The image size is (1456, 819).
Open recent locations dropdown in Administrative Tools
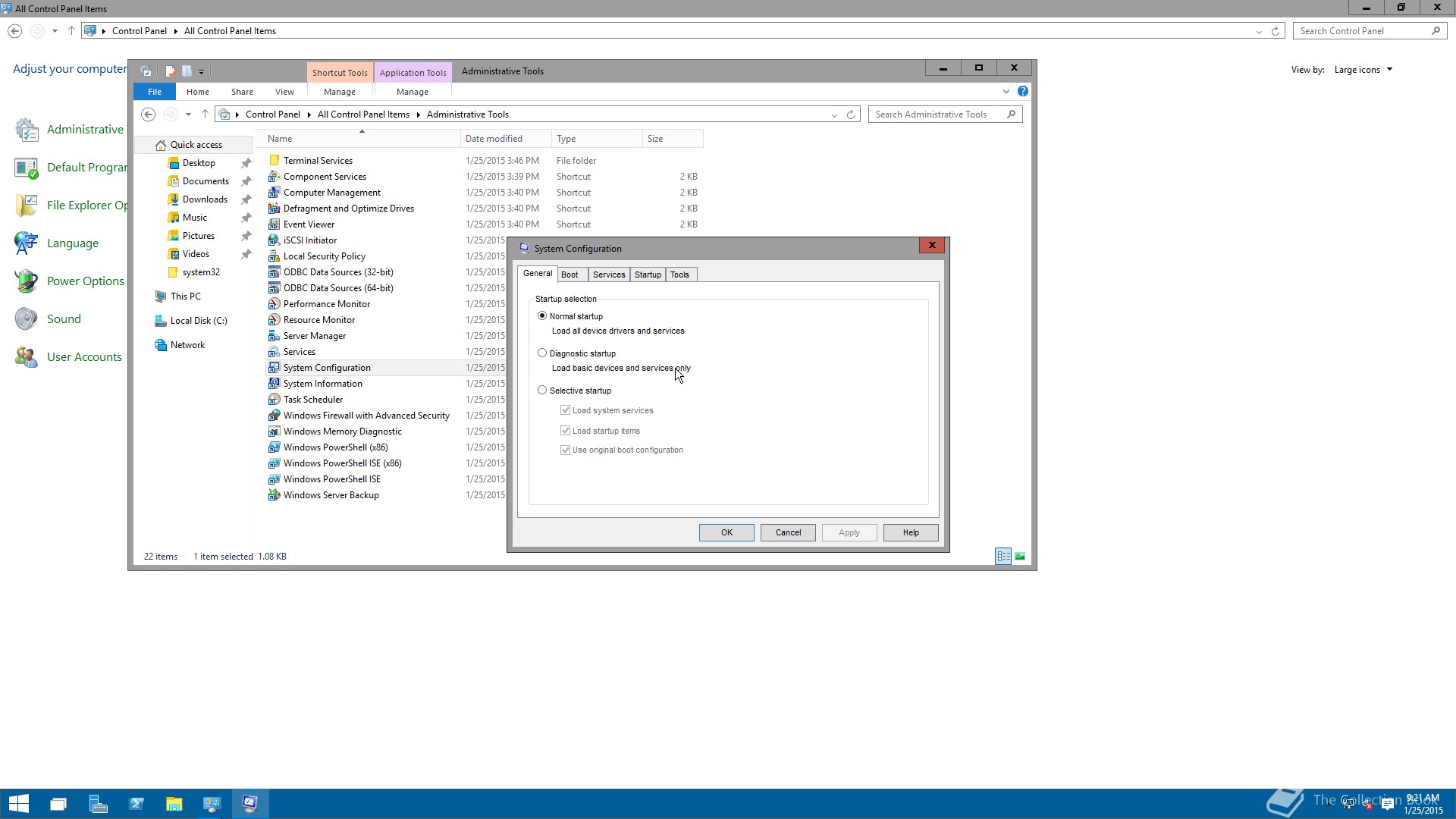[188, 115]
